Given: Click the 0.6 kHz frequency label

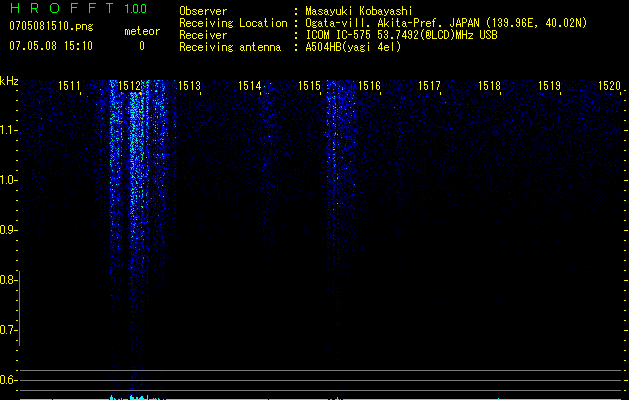Looking at the screenshot, I should [x=7, y=380].
